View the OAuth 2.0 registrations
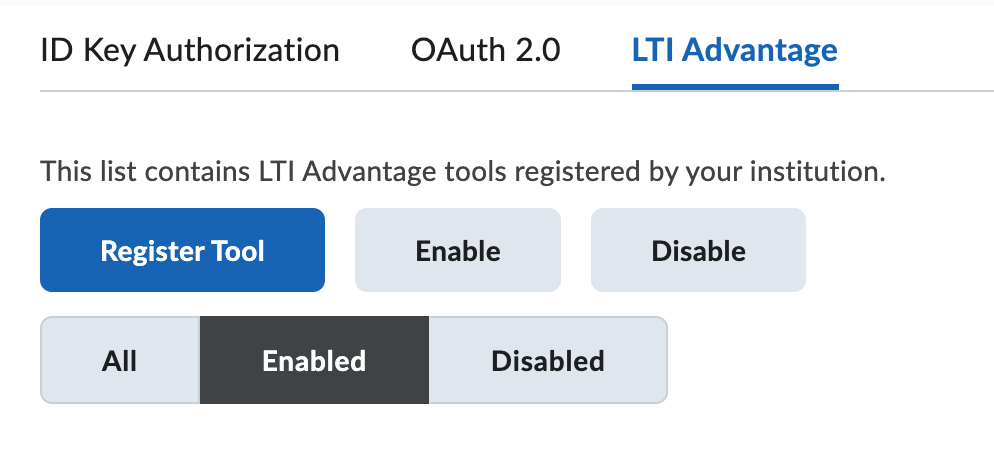994x472 pixels. [485, 50]
